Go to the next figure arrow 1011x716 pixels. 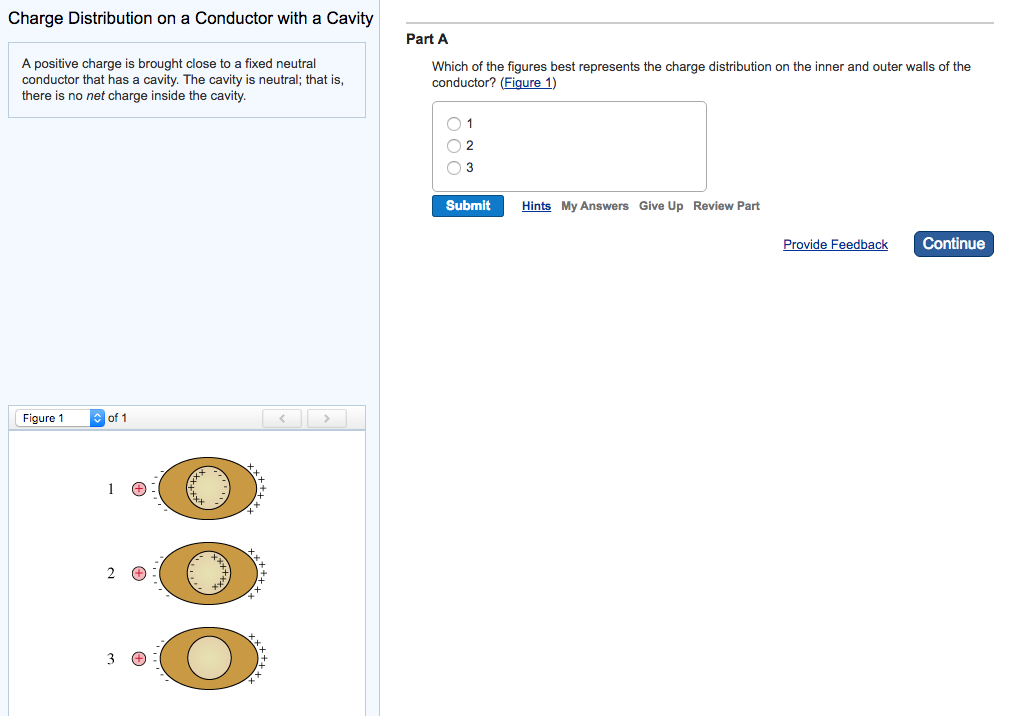326,418
